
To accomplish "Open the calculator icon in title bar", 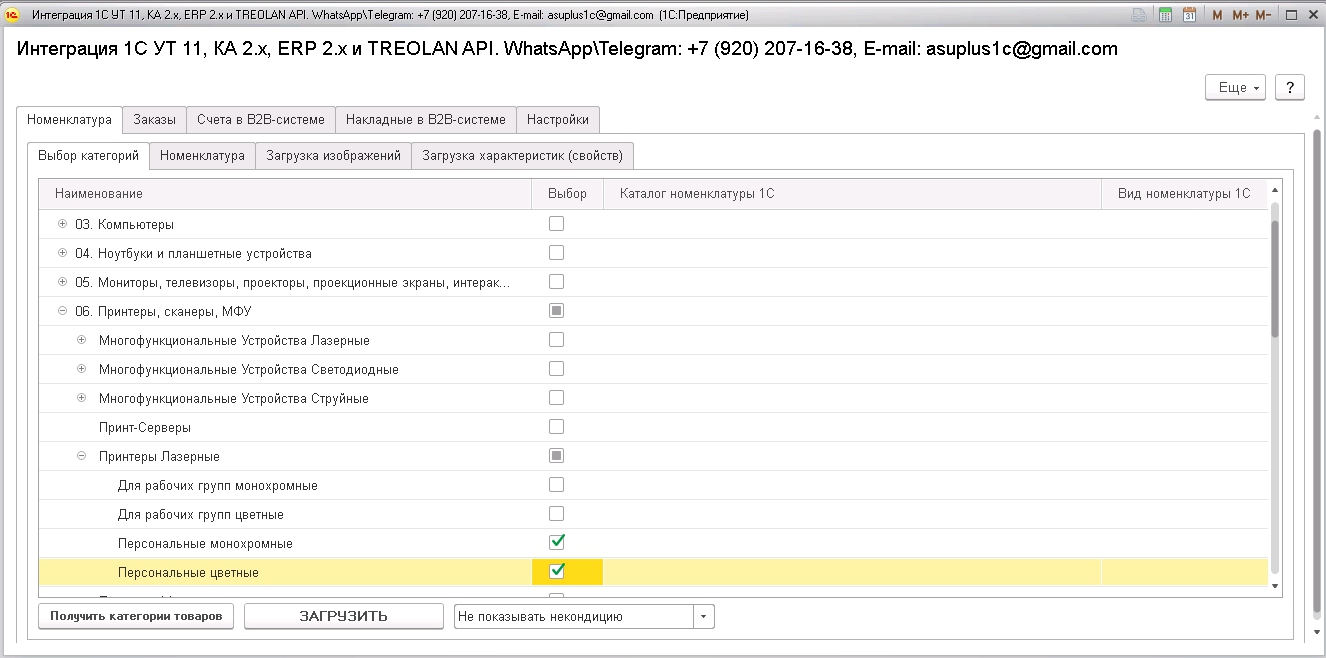I will (1165, 15).
